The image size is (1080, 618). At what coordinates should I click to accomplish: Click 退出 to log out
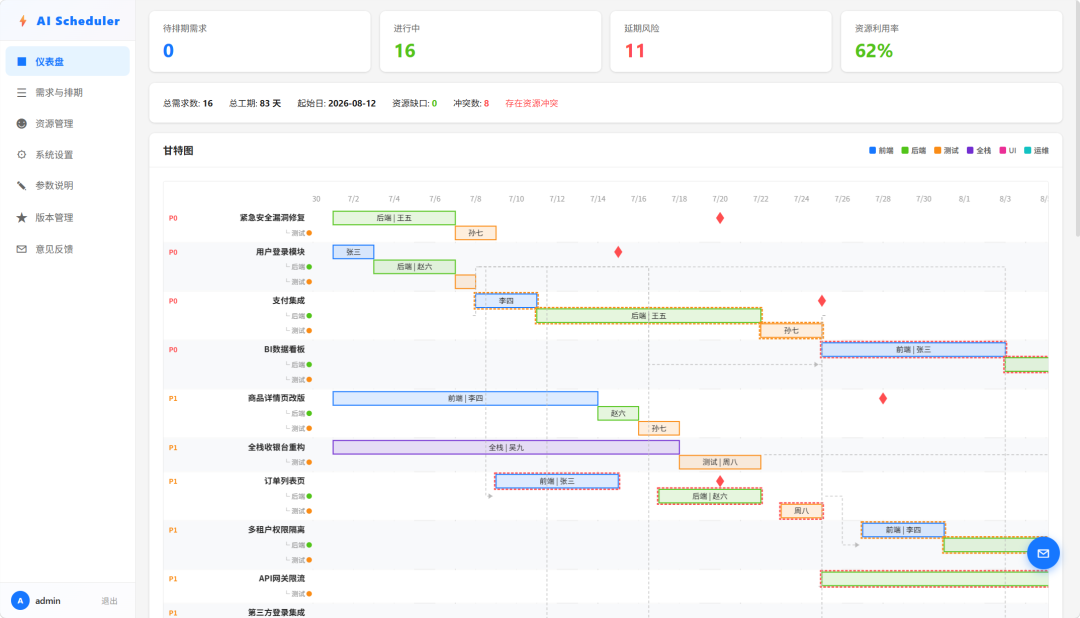click(x=110, y=601)
